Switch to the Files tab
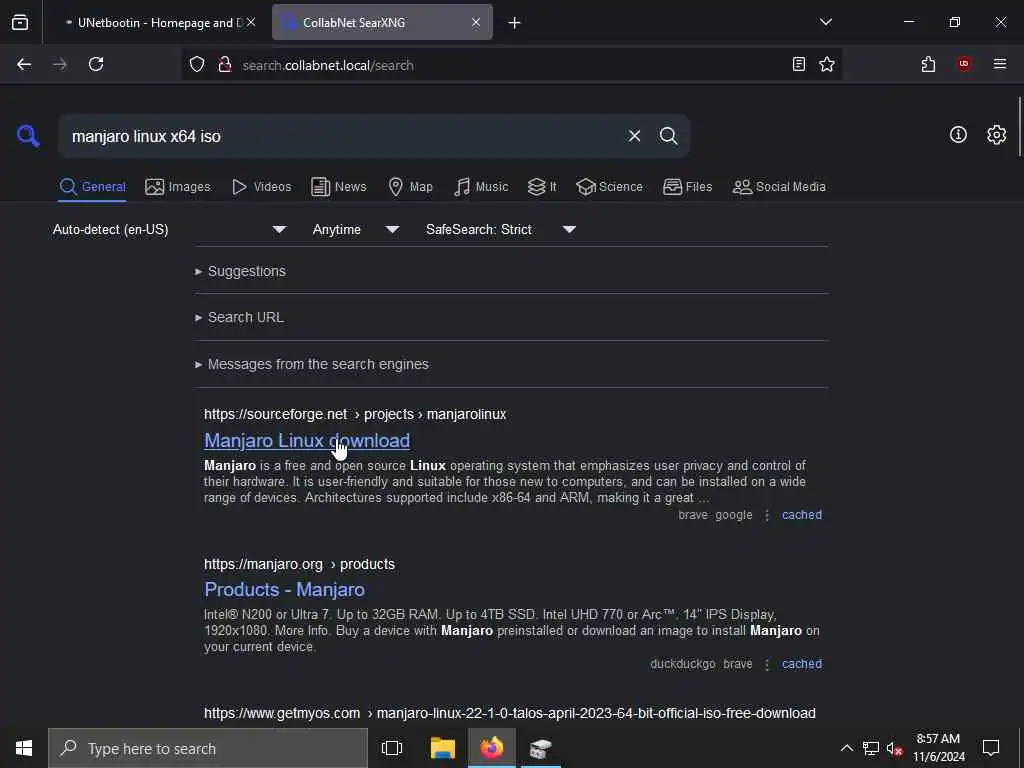 click(687, 187)
